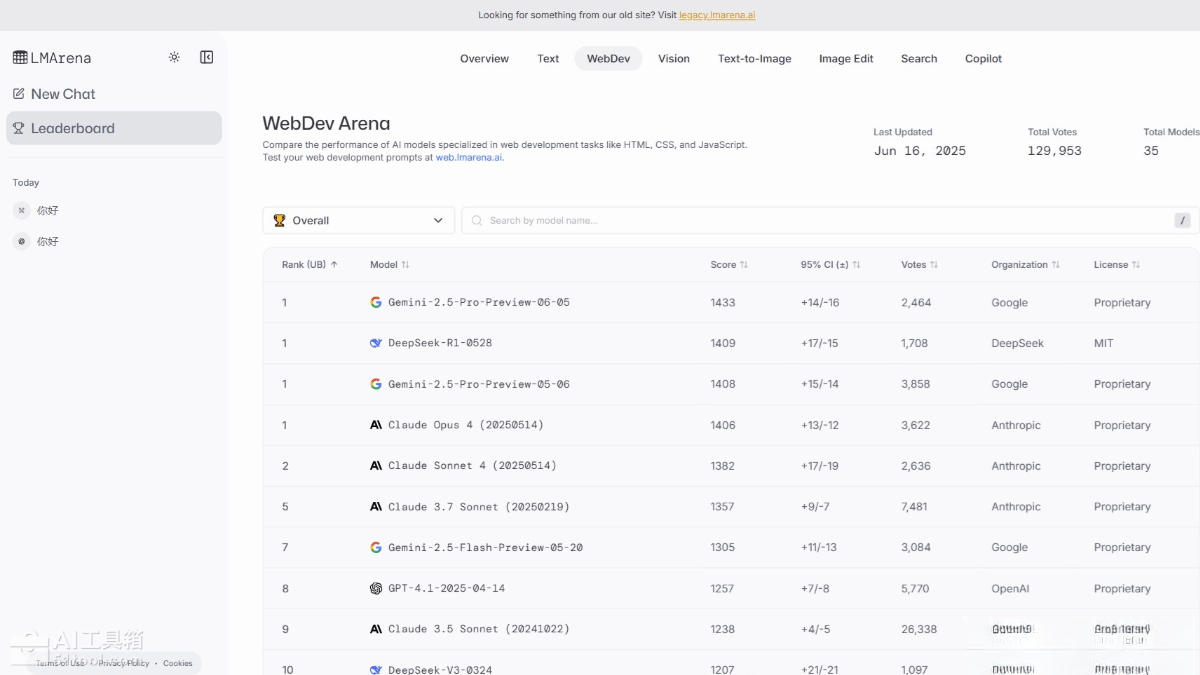Viewport: 1200px width, 675px height.
Task: Click OpenAI icon beside GPT-4.1-2025-04-14
Action: [x=376, y=589]
